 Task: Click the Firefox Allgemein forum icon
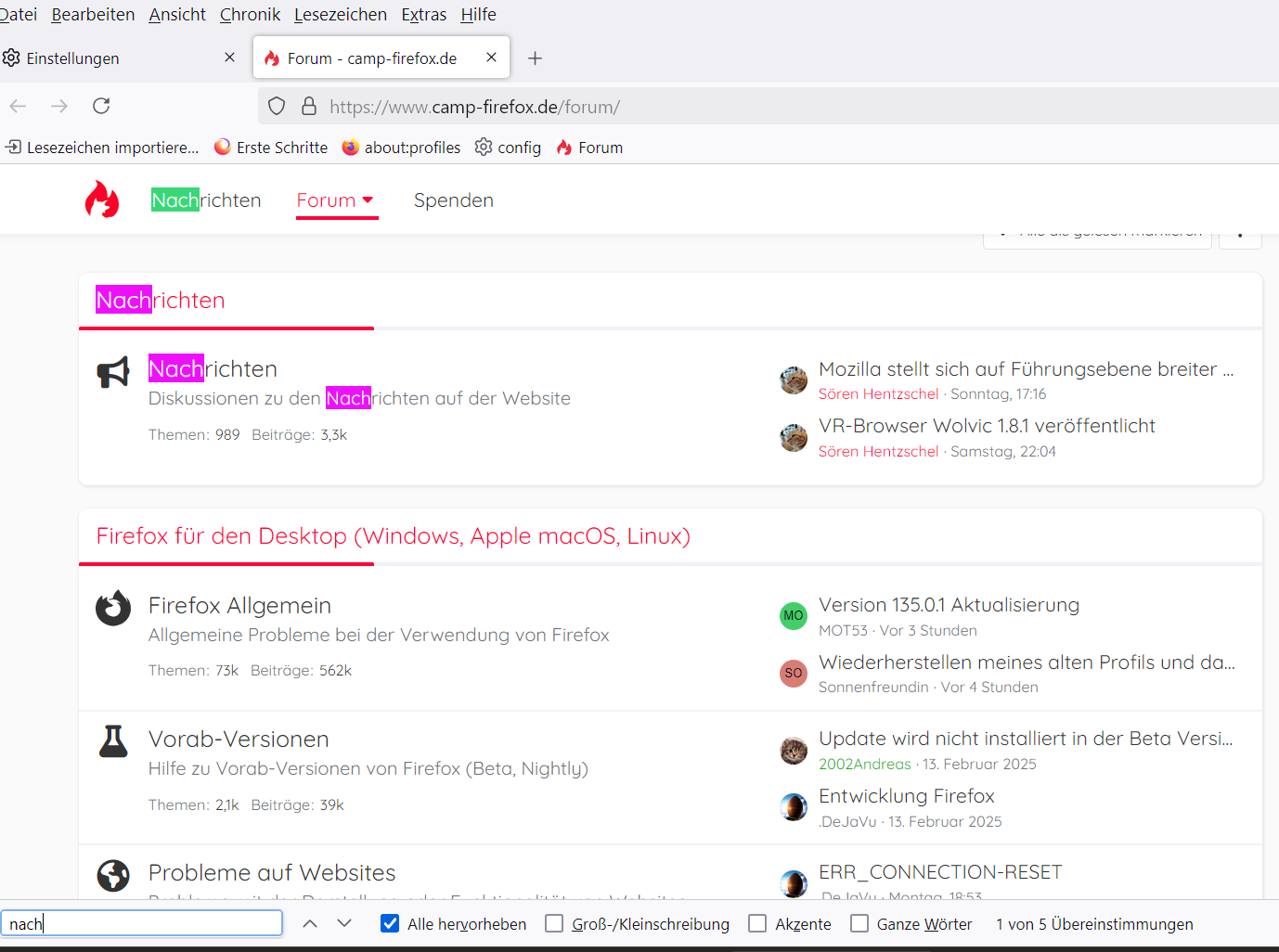[x=113, y=608]
